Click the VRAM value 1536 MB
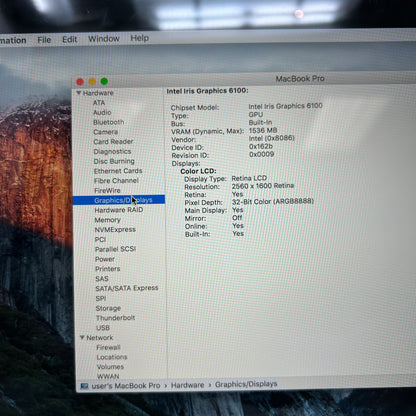 coord(263,130)
